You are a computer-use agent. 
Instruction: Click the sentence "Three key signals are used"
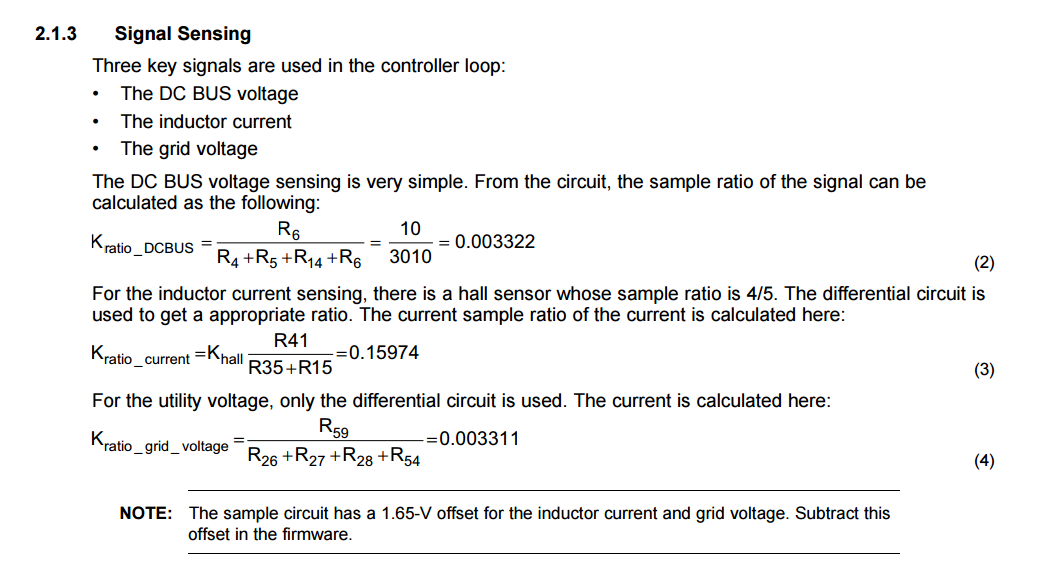(299, 66)
